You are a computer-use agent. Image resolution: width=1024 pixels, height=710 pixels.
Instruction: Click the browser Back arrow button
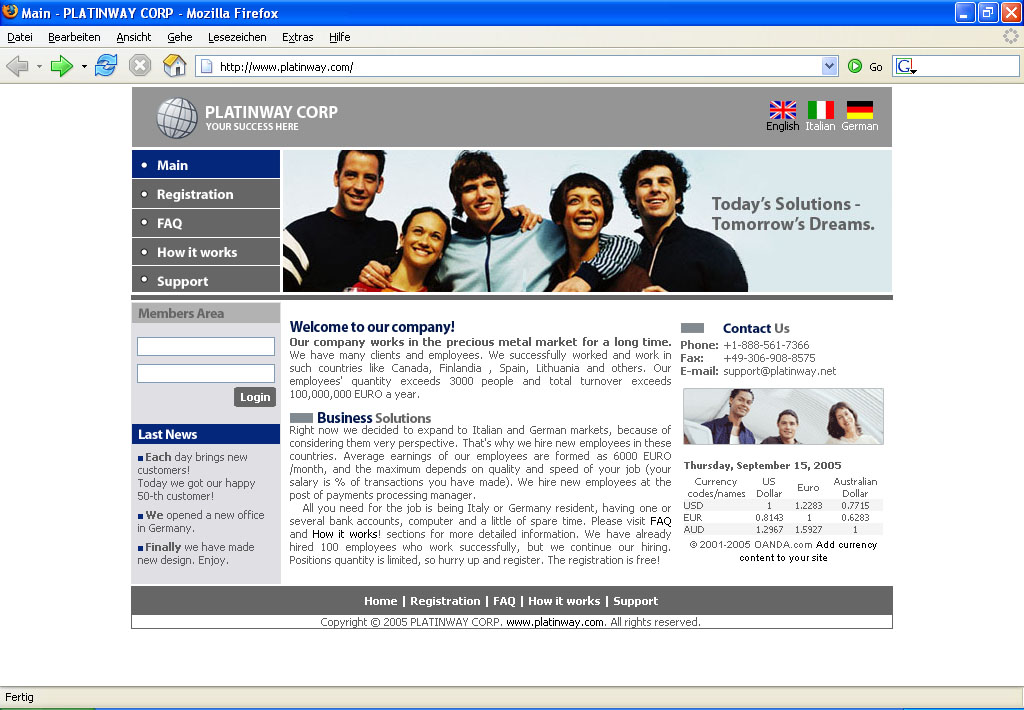18,66
